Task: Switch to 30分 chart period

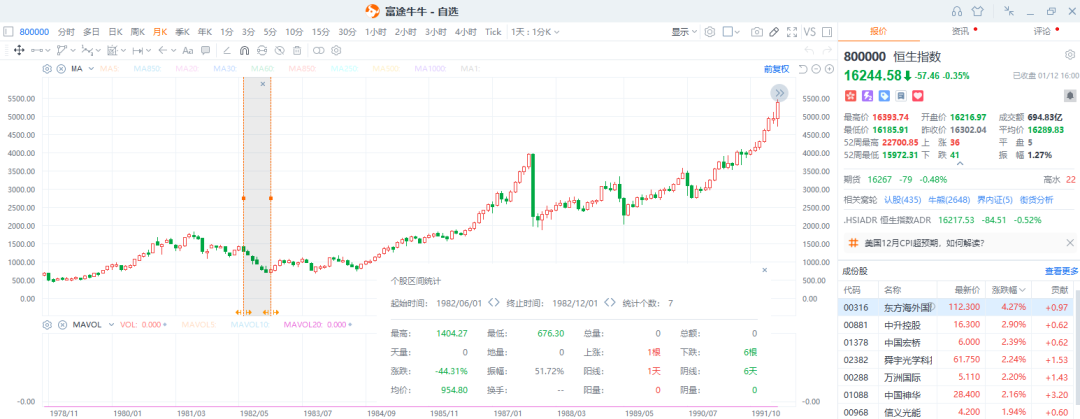Action: point(347,32)
